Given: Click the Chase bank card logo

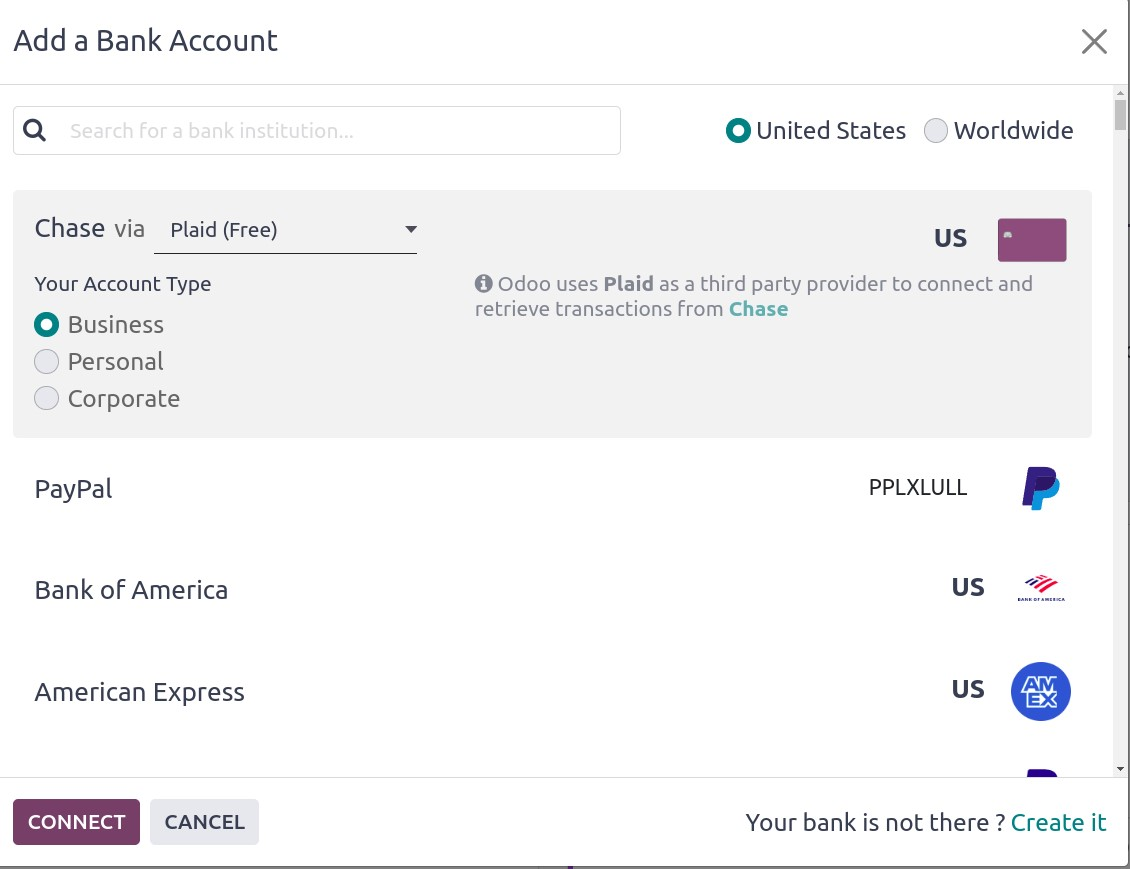Looking at the screenshot, I should coord(1032,240).
